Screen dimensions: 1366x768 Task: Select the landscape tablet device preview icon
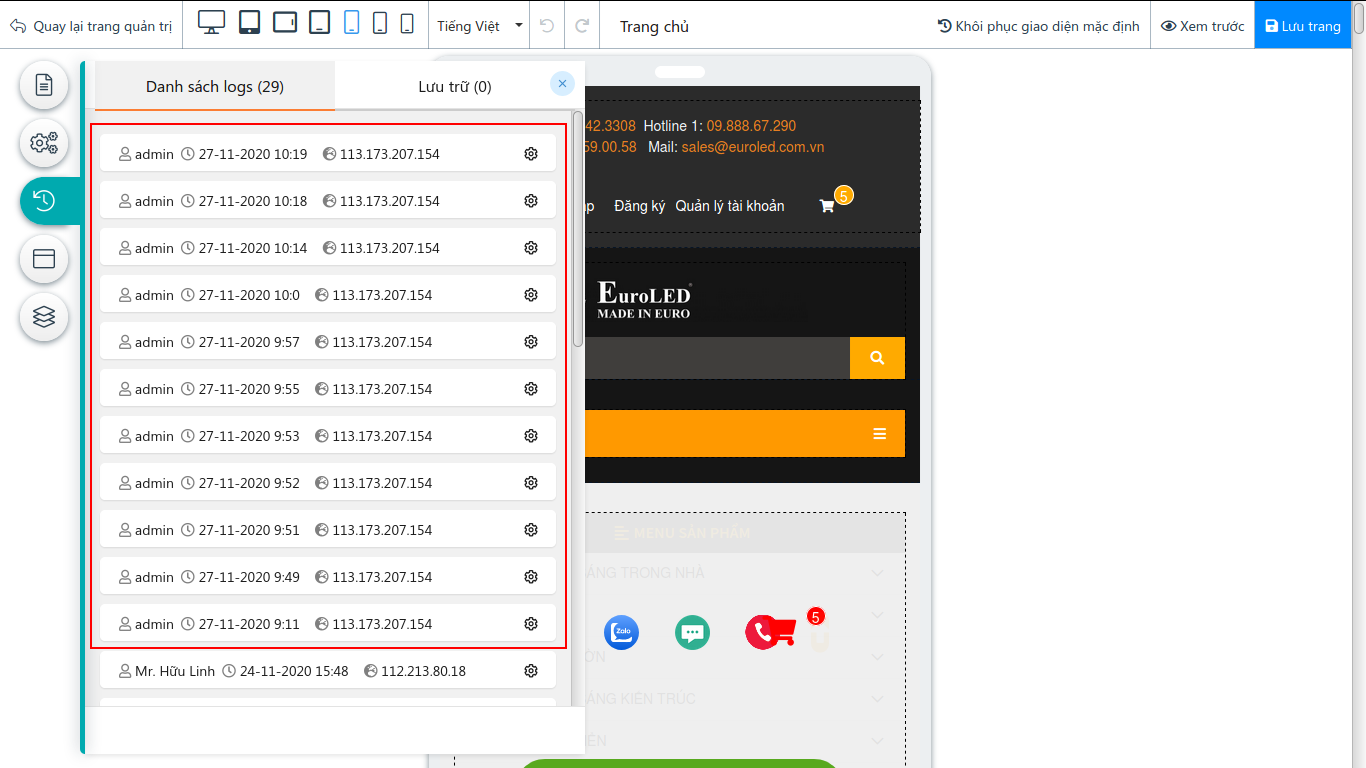click(x=285, y=23)
